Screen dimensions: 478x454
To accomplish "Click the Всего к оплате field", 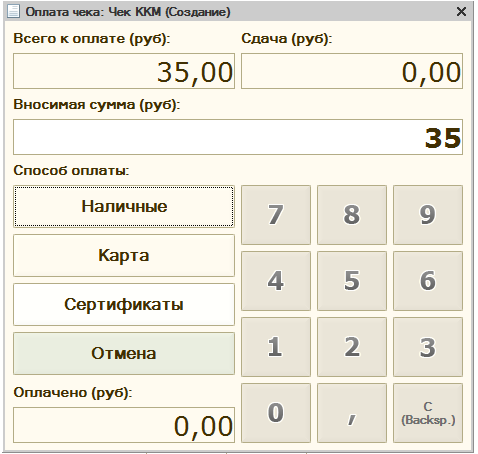I will coord(124,71).
